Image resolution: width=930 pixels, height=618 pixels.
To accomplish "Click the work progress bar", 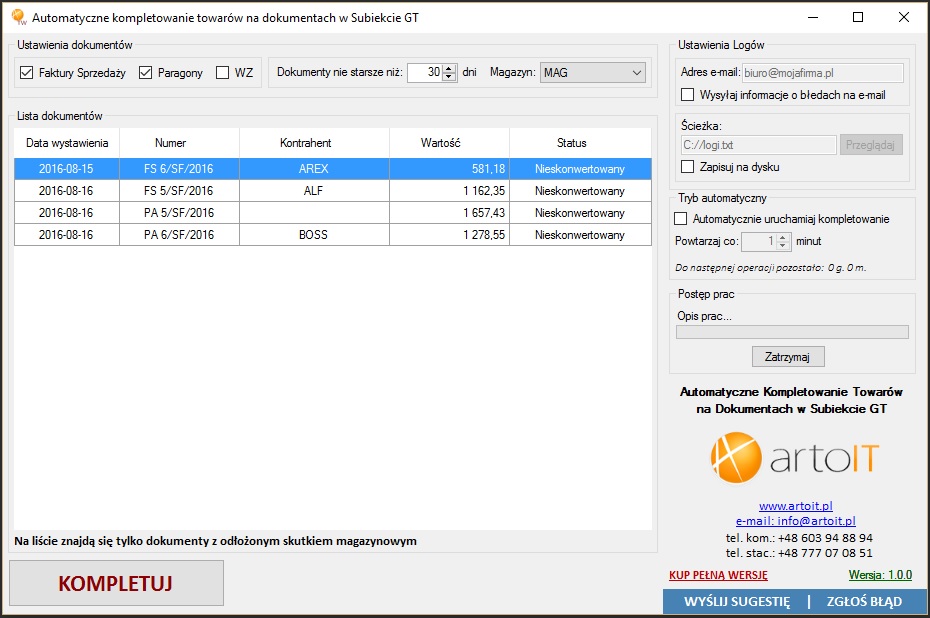I will [792, 332].
